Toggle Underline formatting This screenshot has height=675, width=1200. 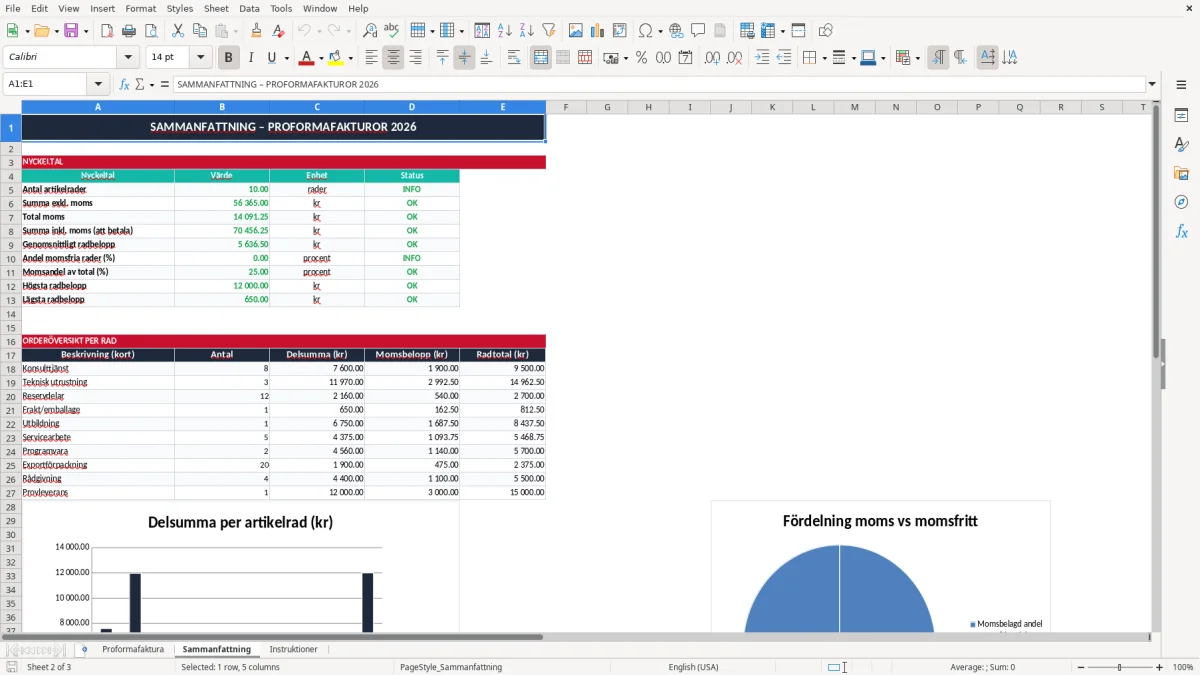tap(272, 58)
